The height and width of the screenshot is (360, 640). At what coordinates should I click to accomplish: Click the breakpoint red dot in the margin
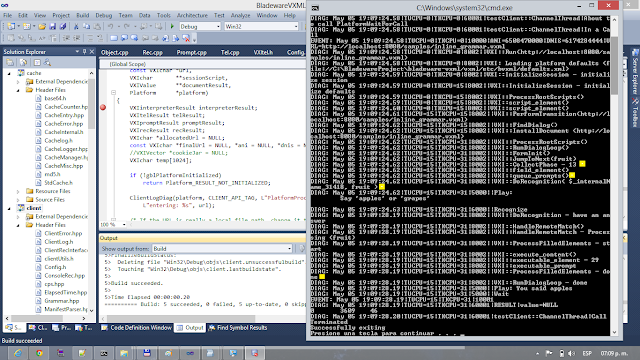103,107
